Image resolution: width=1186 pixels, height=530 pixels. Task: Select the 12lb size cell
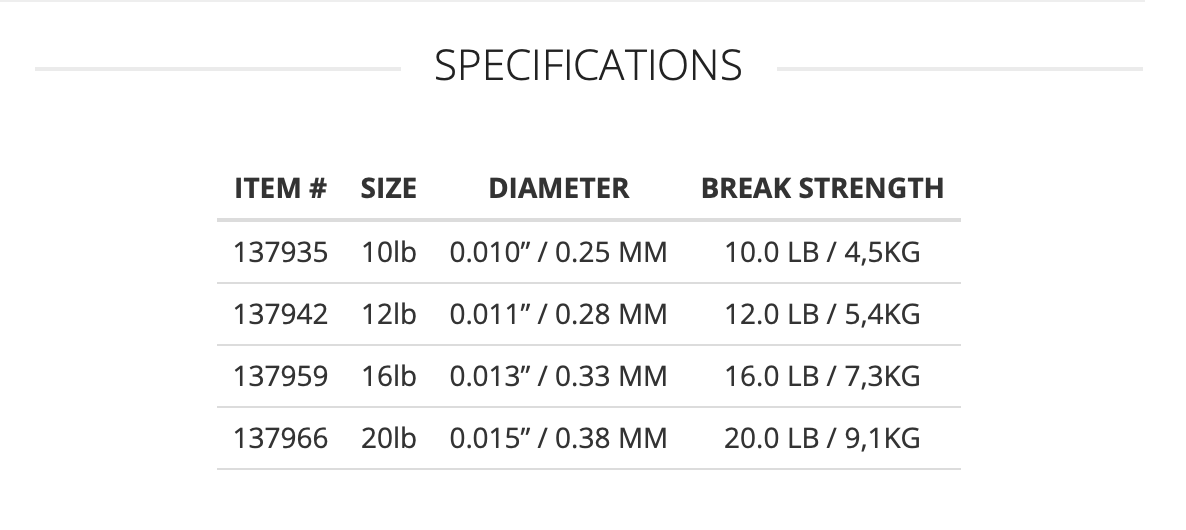(x=388, y=314)
